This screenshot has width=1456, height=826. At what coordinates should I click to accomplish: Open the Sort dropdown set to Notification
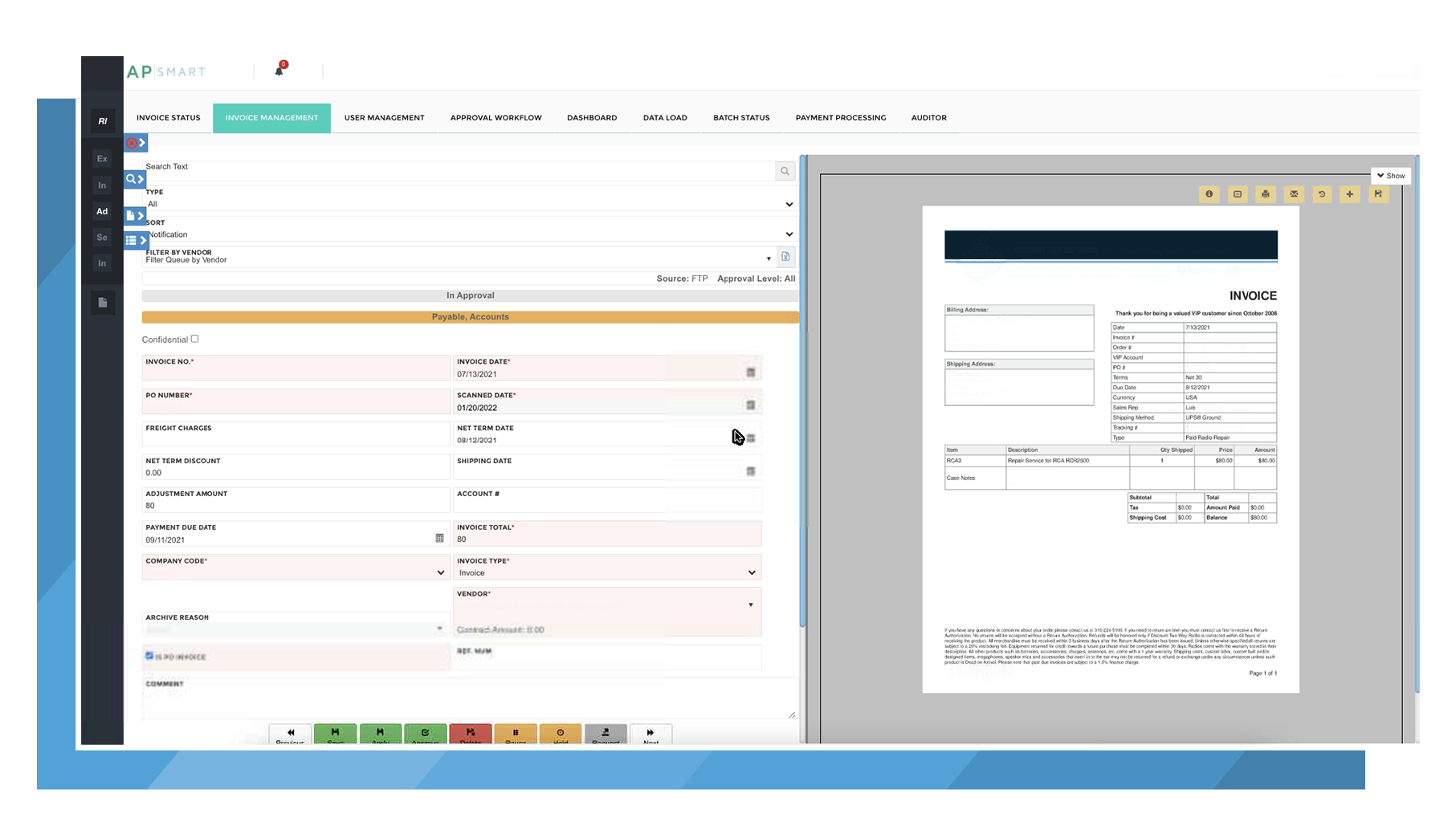click(789, 233)
